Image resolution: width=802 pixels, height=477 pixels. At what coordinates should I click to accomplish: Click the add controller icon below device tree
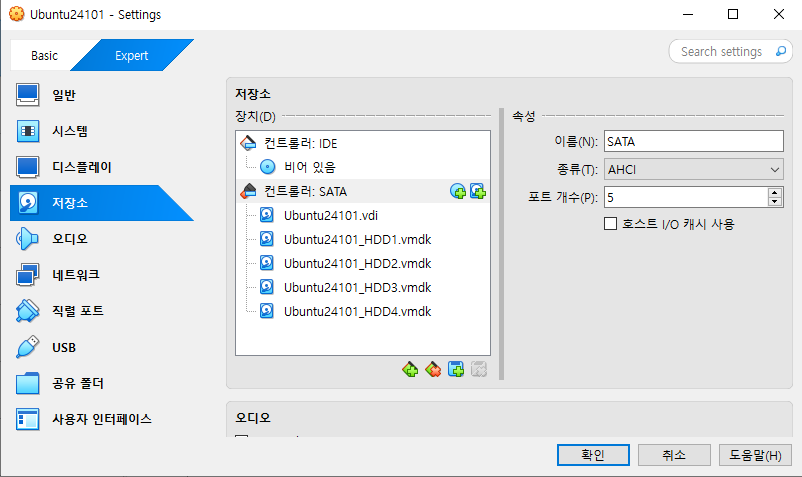(x=410, y=369)
